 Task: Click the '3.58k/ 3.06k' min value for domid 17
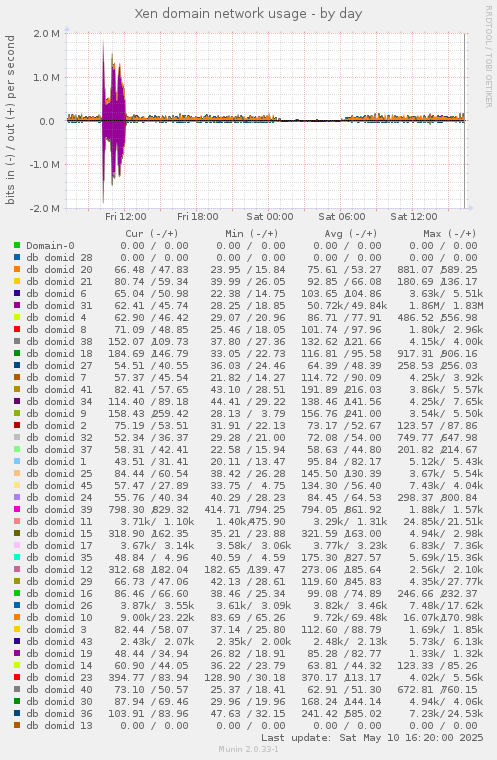(x=254, y=545)
